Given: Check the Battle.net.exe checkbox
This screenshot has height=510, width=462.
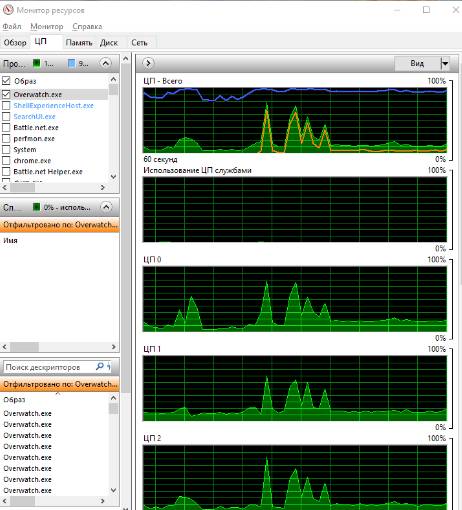Looking at the screenshot, I should [6, 127].
